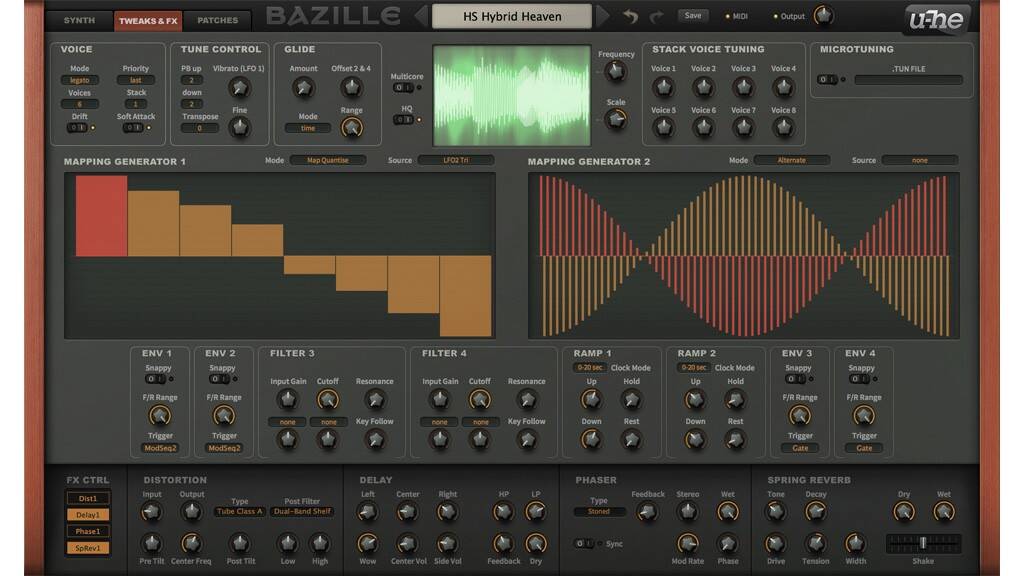The height and width of the screenshot is (576, 1024).
Task: Open the Ramp 1 0-20 sec range selector
Action: tap(589, 368)
